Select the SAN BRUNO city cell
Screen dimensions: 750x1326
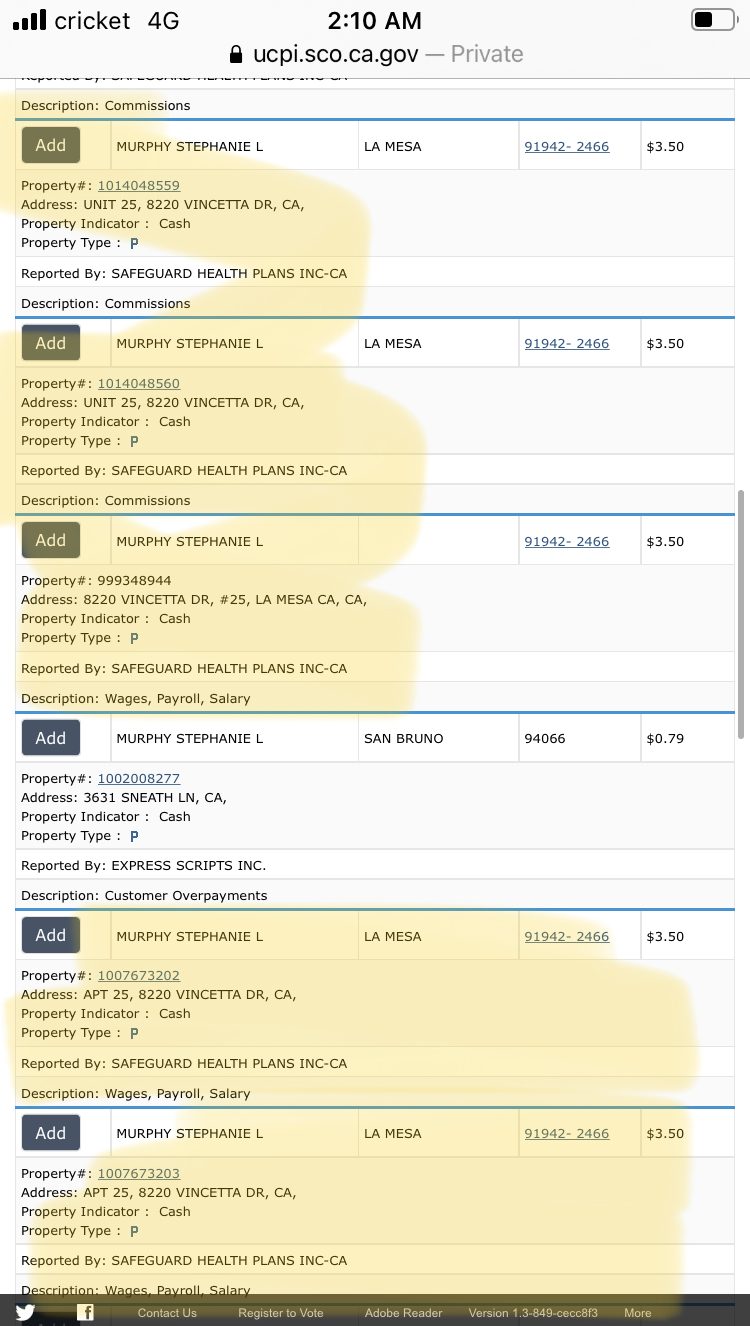coord(438,738)
